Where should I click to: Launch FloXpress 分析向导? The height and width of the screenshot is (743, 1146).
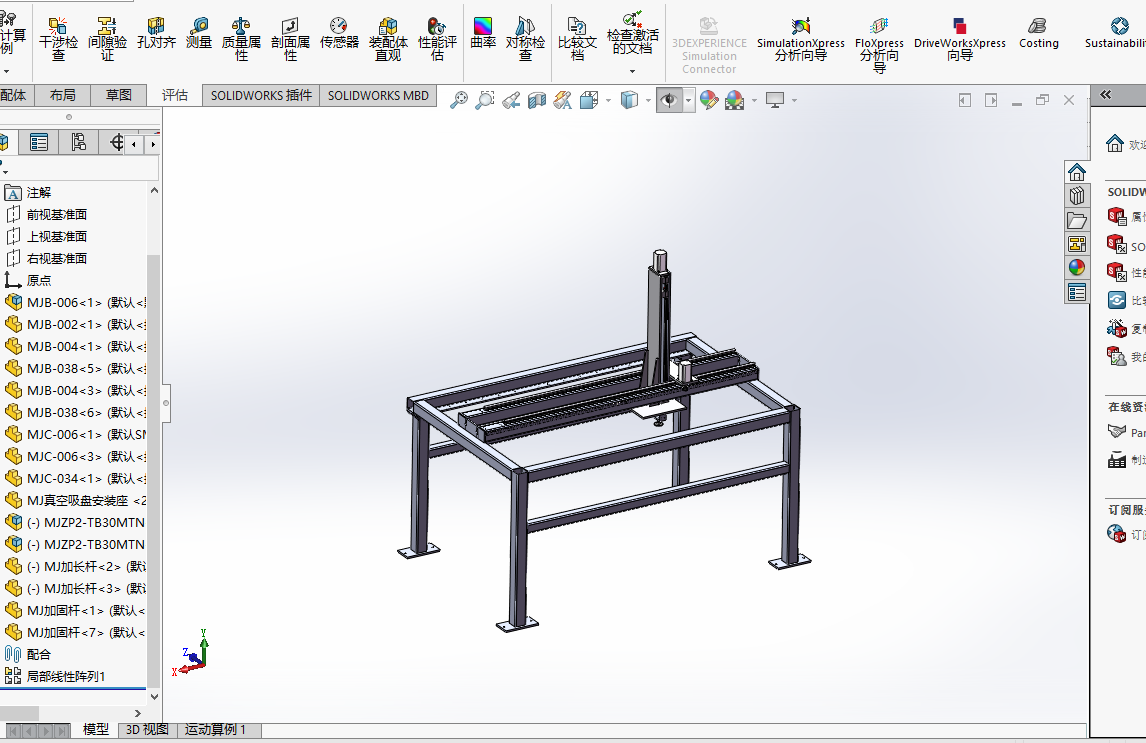[x=879, y=45]
